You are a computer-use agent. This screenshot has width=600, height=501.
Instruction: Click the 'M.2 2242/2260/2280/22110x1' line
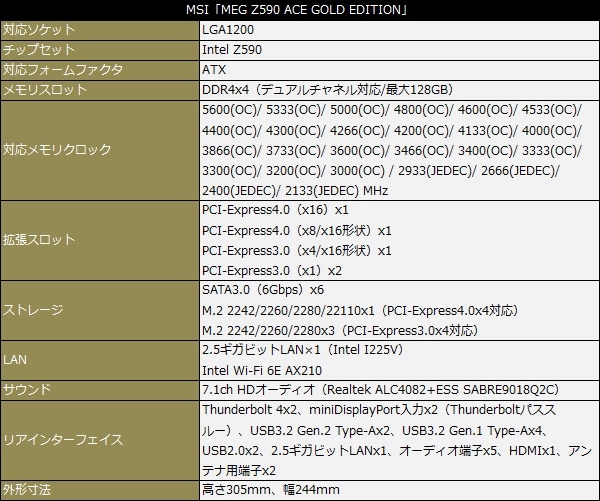[360, 310]
